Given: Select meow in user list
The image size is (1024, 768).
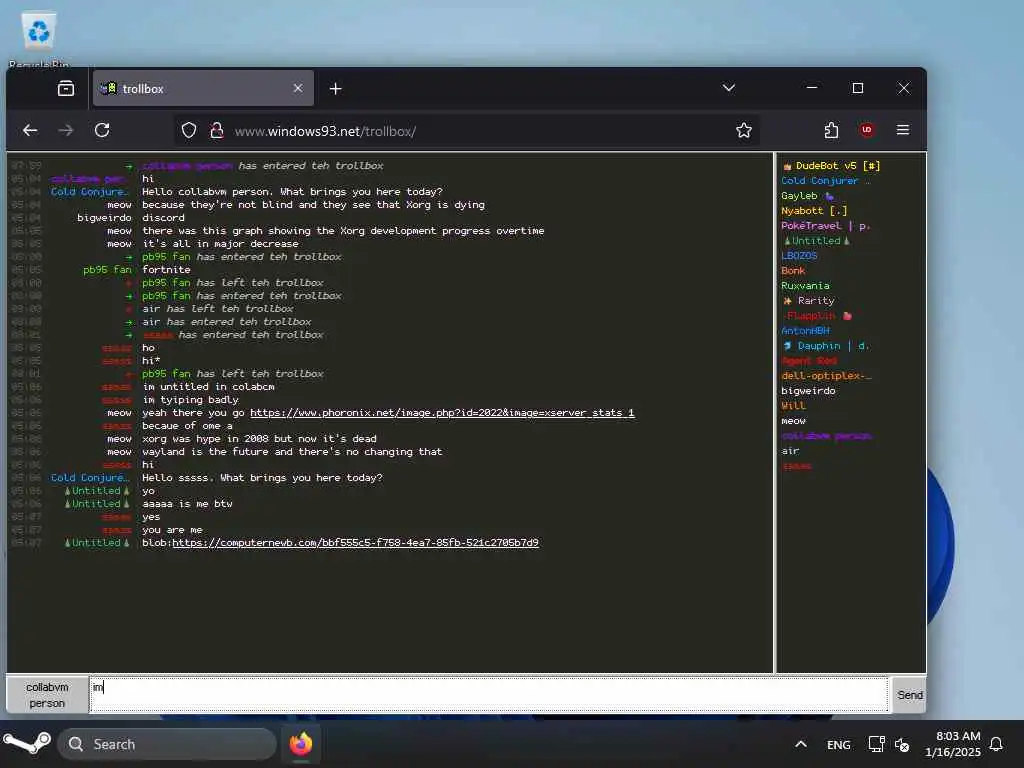Looking at the screenshot, I should pyautogui.click(x=793, y=421).
